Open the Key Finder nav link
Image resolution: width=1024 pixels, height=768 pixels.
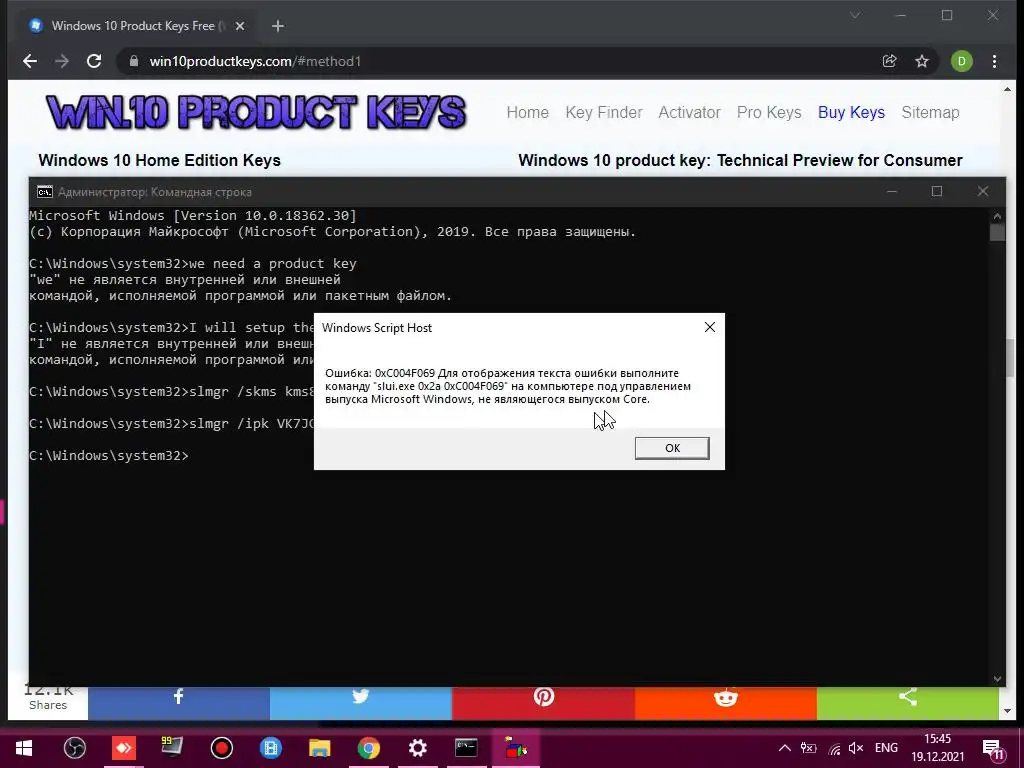pos(604,112)
